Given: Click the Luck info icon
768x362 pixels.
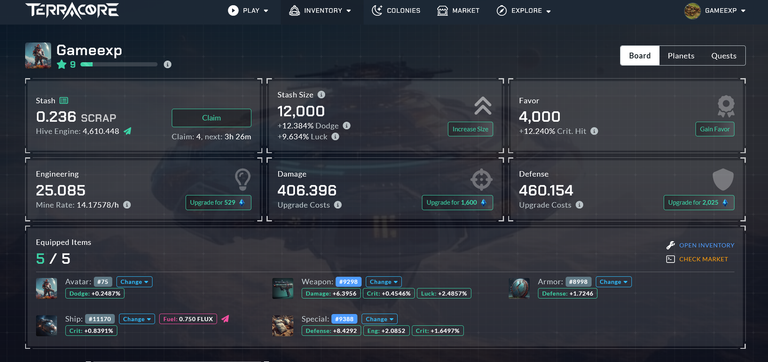Looking at the screenshot, I should click(x=336, y=137).
